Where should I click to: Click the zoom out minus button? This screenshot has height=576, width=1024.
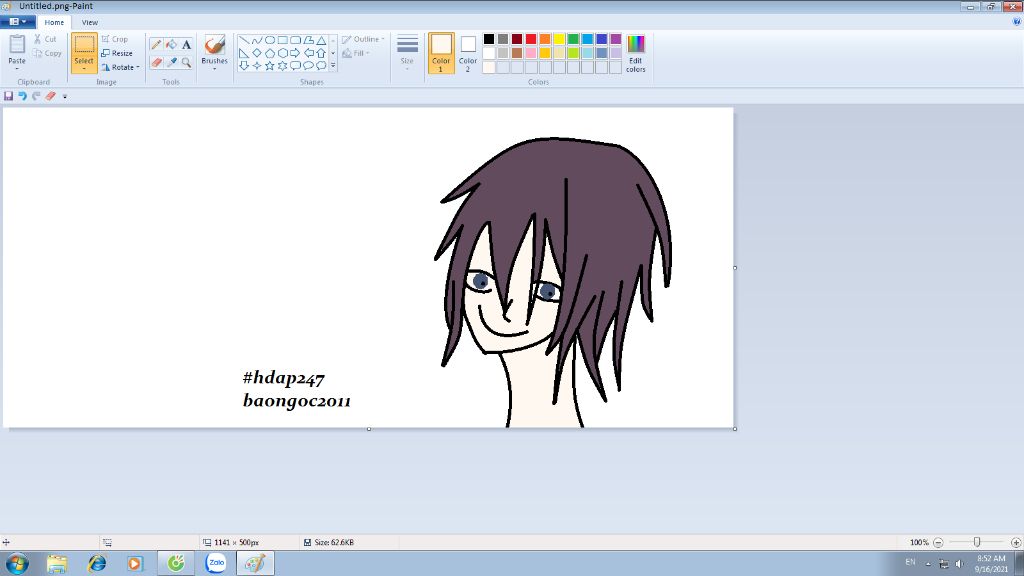938,542
